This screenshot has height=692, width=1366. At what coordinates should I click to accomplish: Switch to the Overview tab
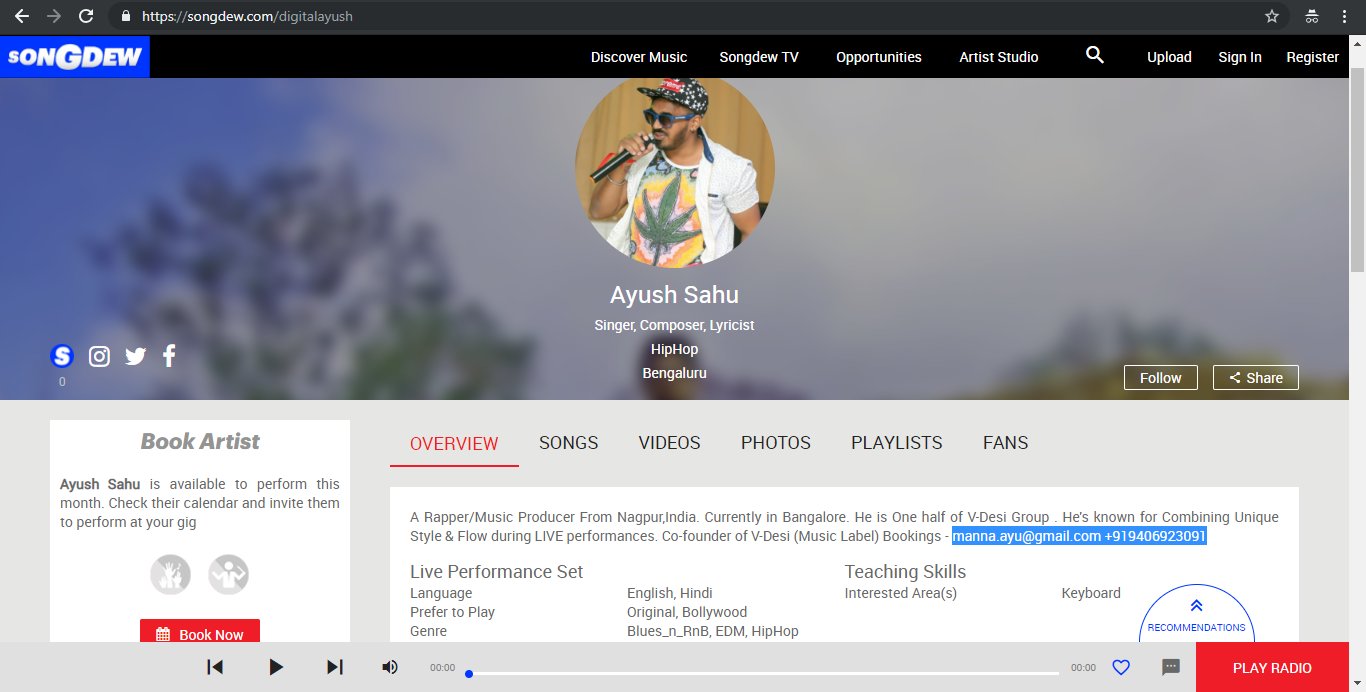click(x=454, y=443)
